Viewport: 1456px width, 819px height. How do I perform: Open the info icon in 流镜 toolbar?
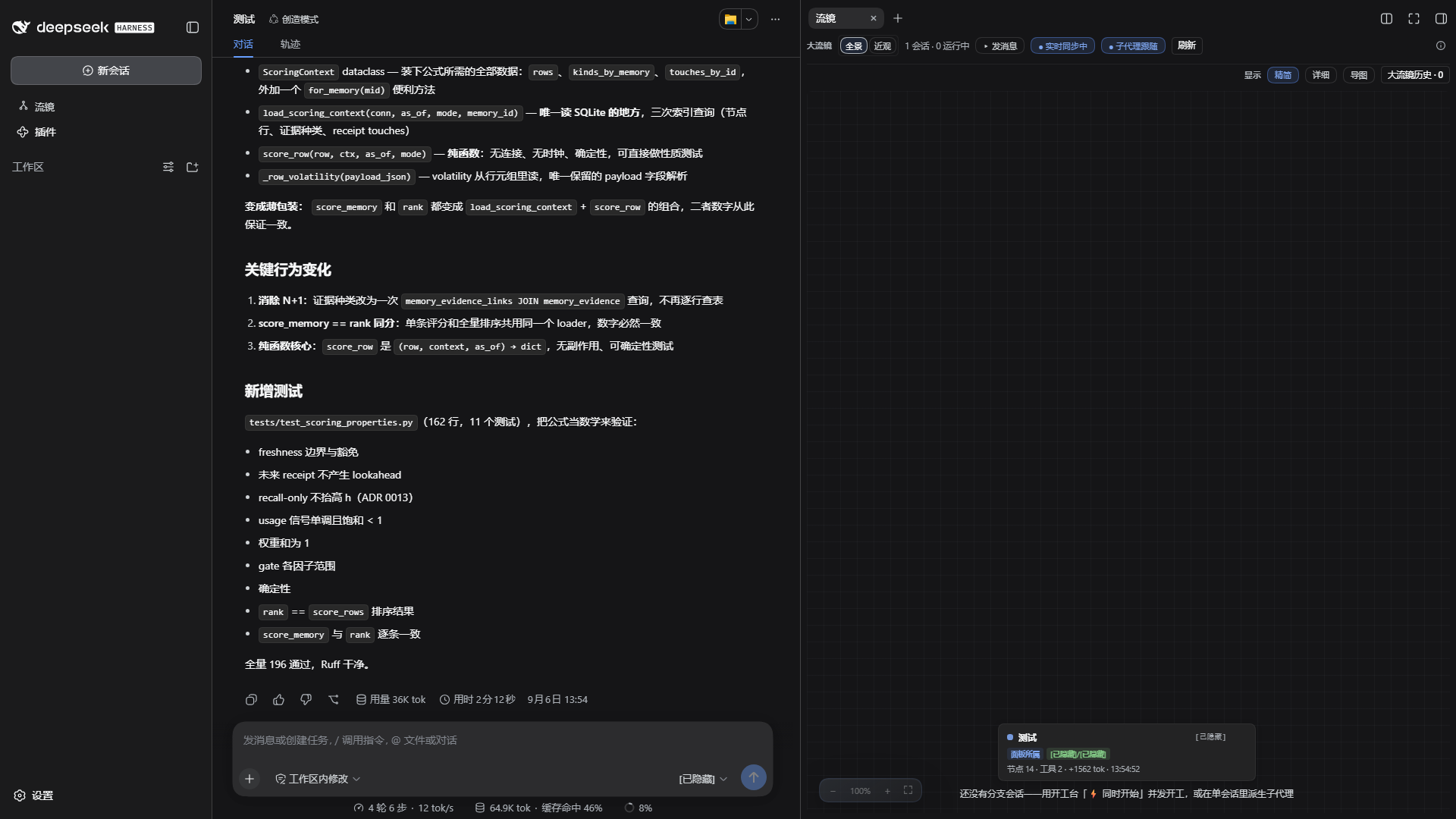[1441, 45]
